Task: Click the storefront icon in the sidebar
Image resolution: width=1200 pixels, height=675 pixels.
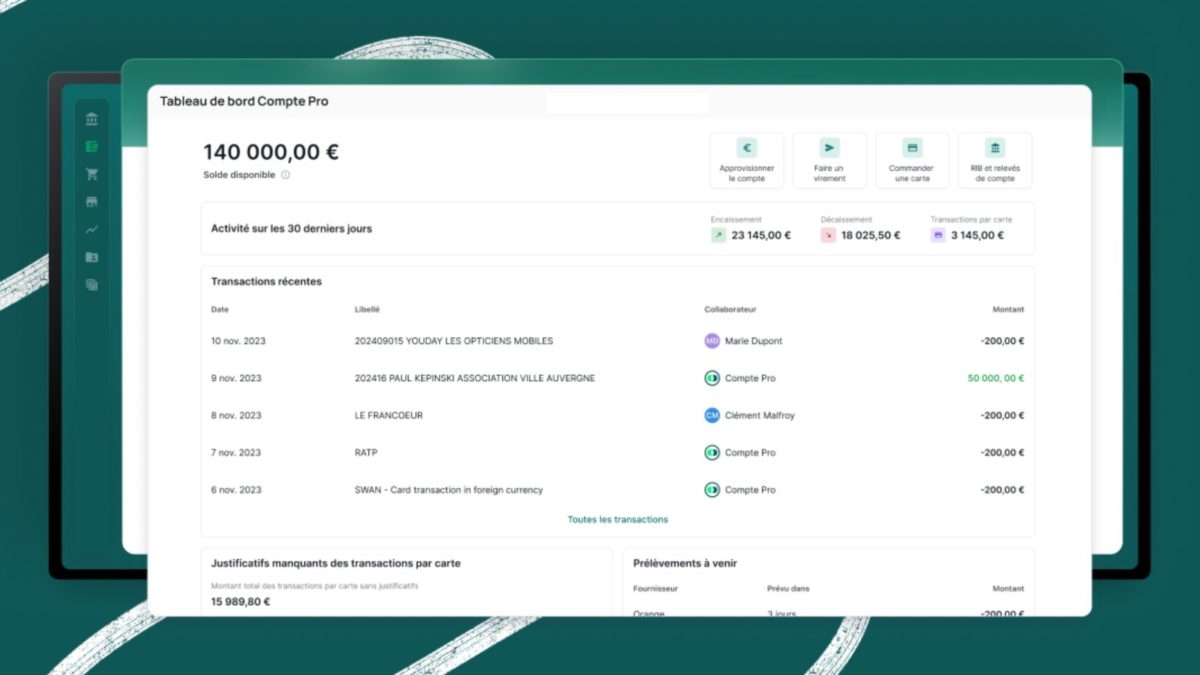Action: click(x=92, y=202)
